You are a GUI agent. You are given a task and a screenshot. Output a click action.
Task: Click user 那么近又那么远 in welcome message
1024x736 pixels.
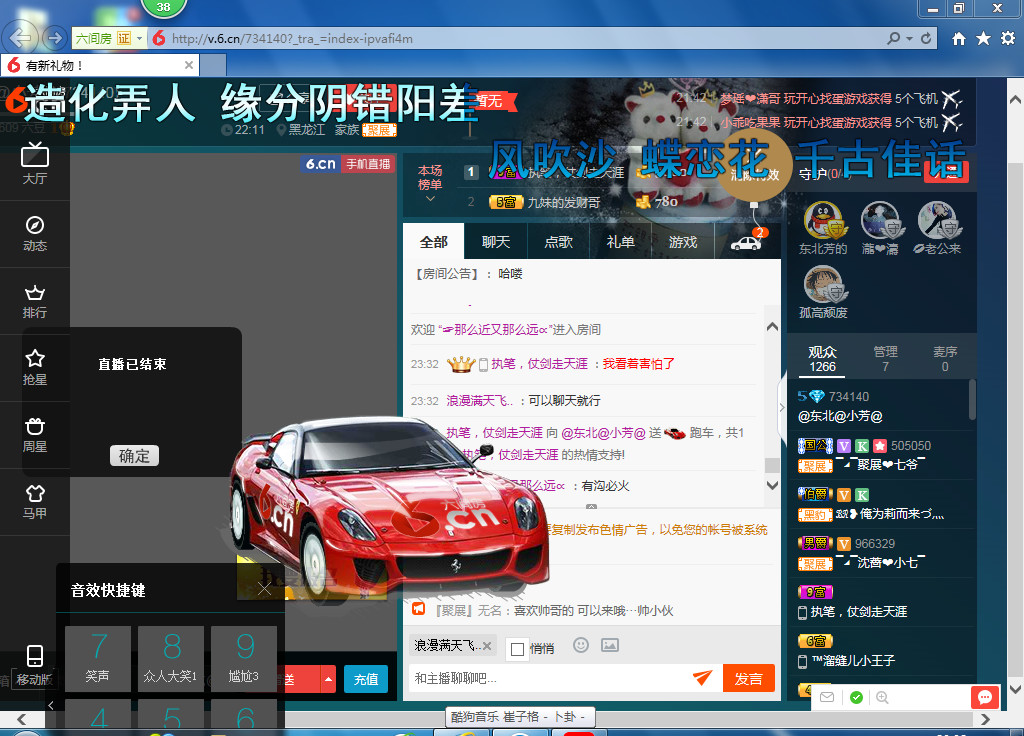click(x=495, y=330)
